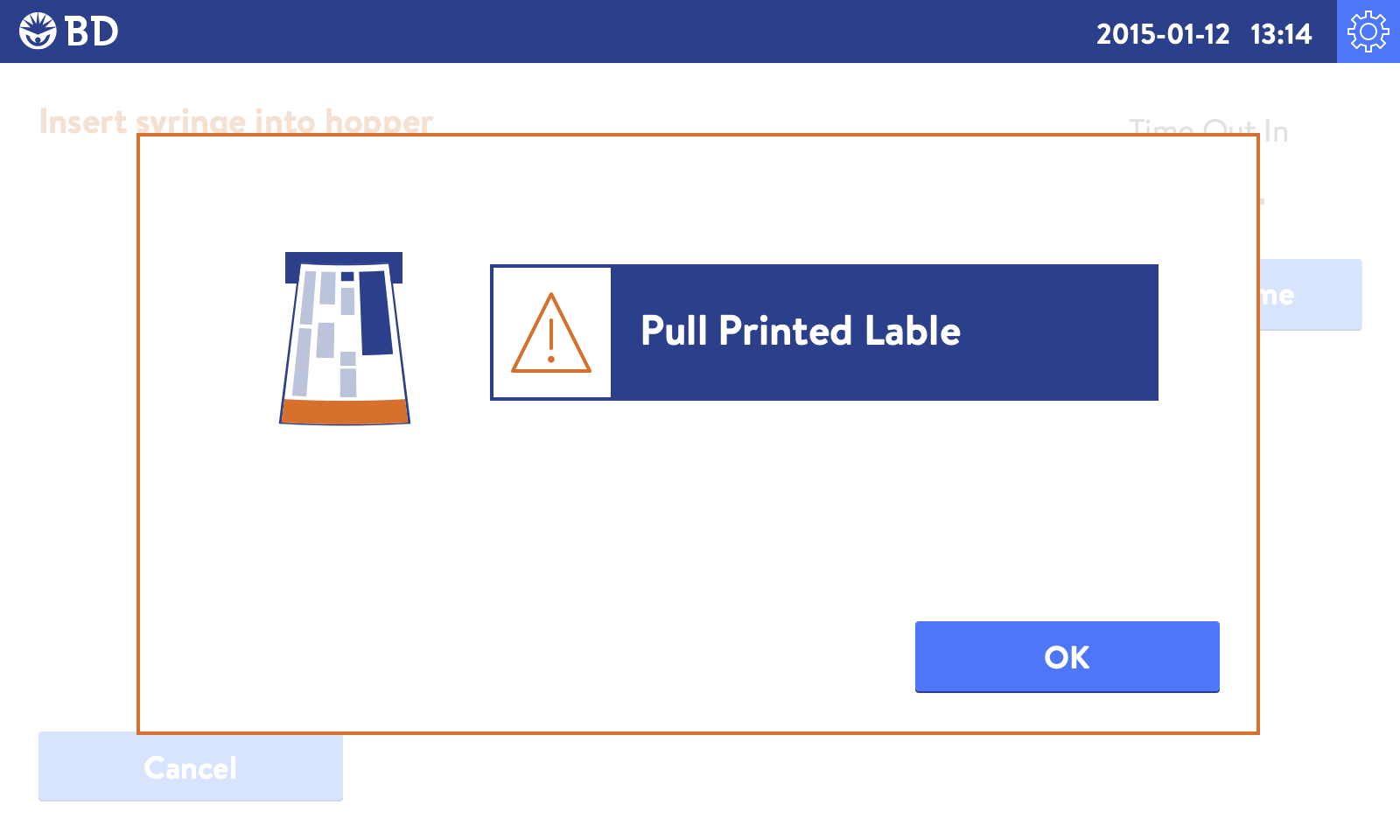The width and height of the screenshot is (1400, 840).
Task: Click the orange strip on label illustration
Action: [345, 411]
